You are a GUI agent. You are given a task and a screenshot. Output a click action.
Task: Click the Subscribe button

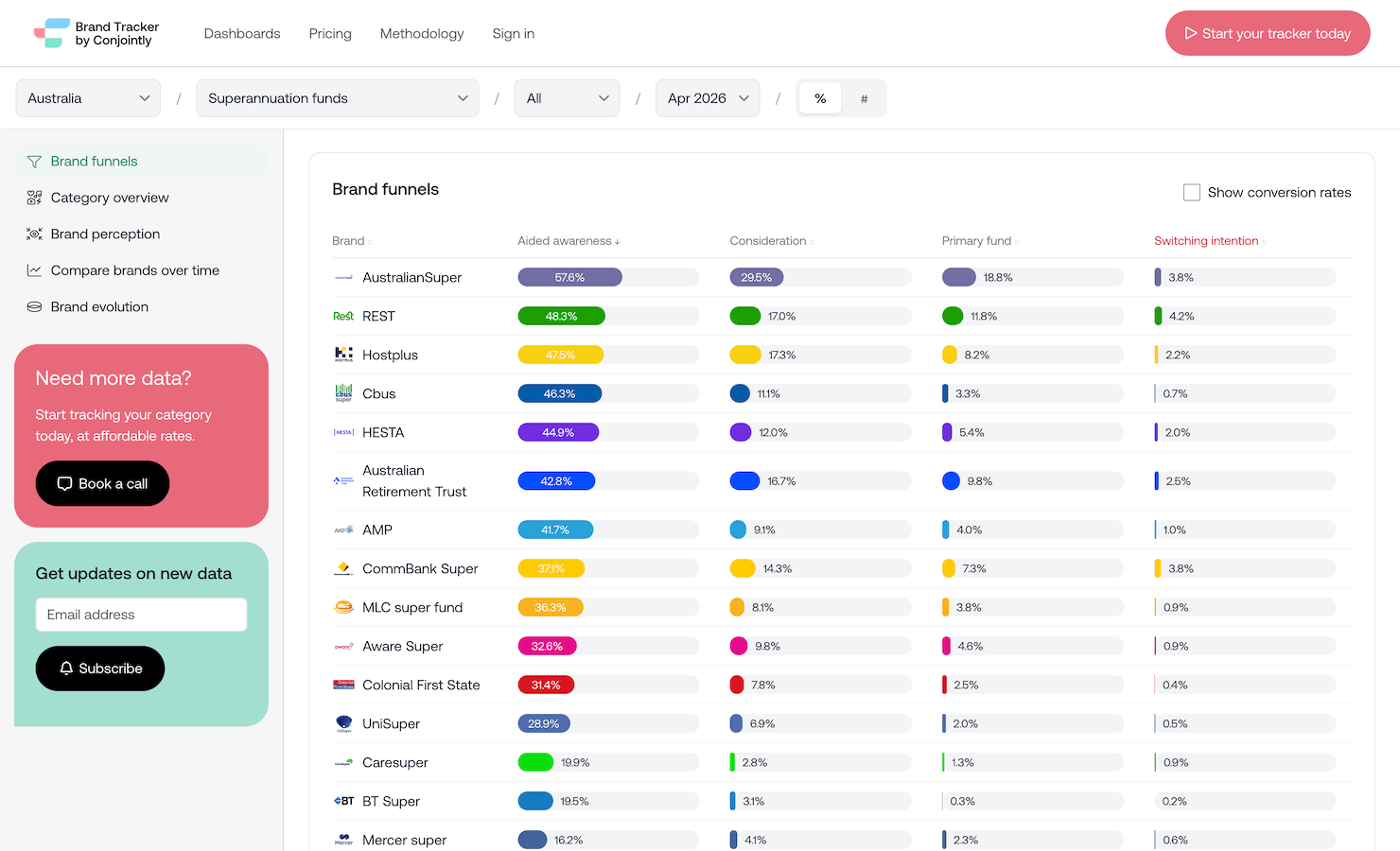(100, 669)
